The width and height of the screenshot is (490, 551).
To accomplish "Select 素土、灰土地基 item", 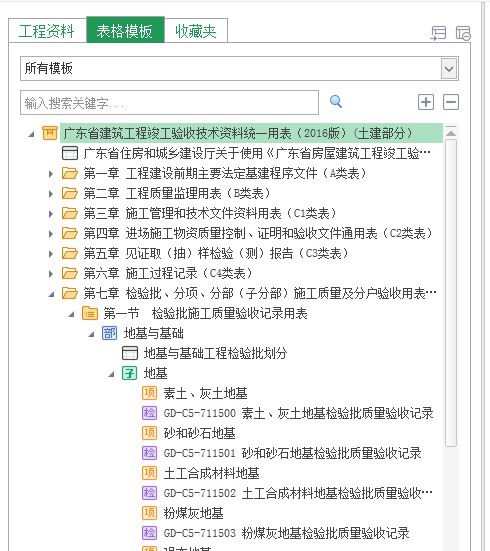I will (206, 393).
